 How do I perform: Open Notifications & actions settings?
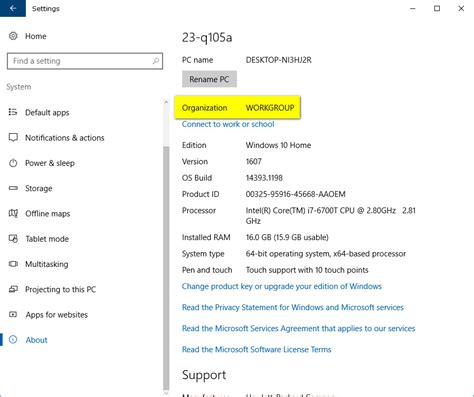pos(65,138)
